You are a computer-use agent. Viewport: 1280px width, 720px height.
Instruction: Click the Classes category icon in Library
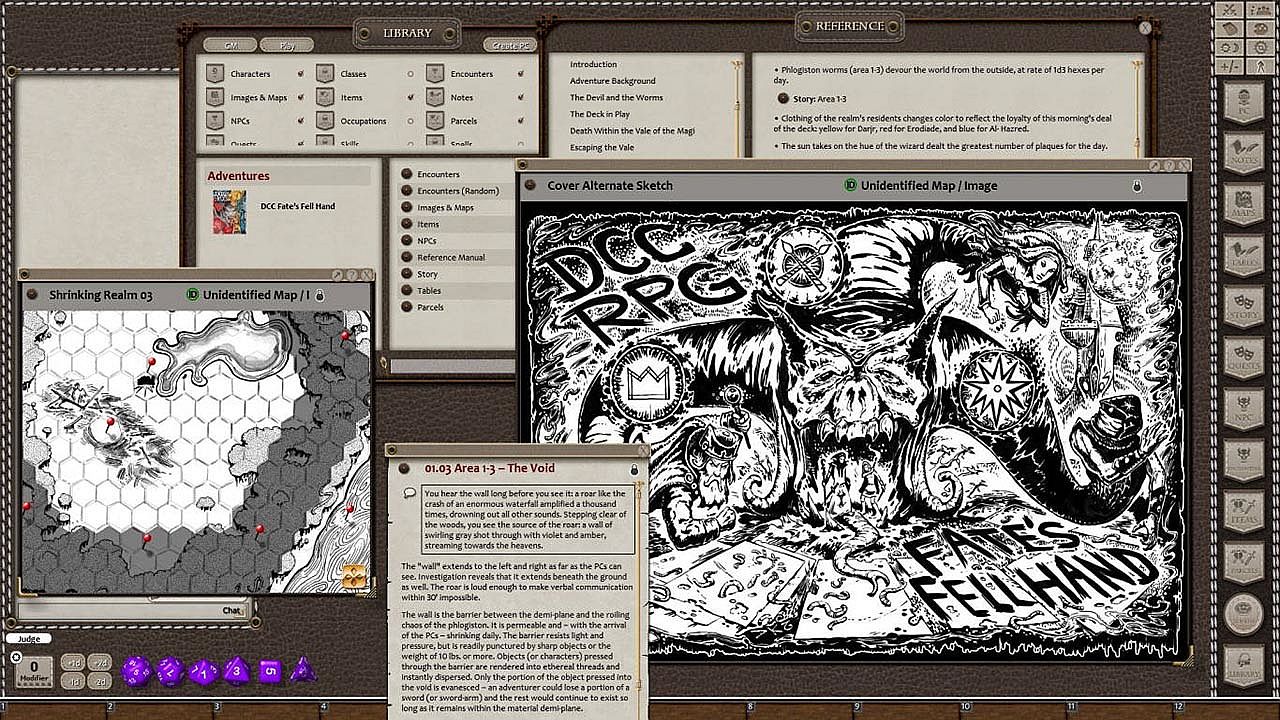click(x=325, y=73)
